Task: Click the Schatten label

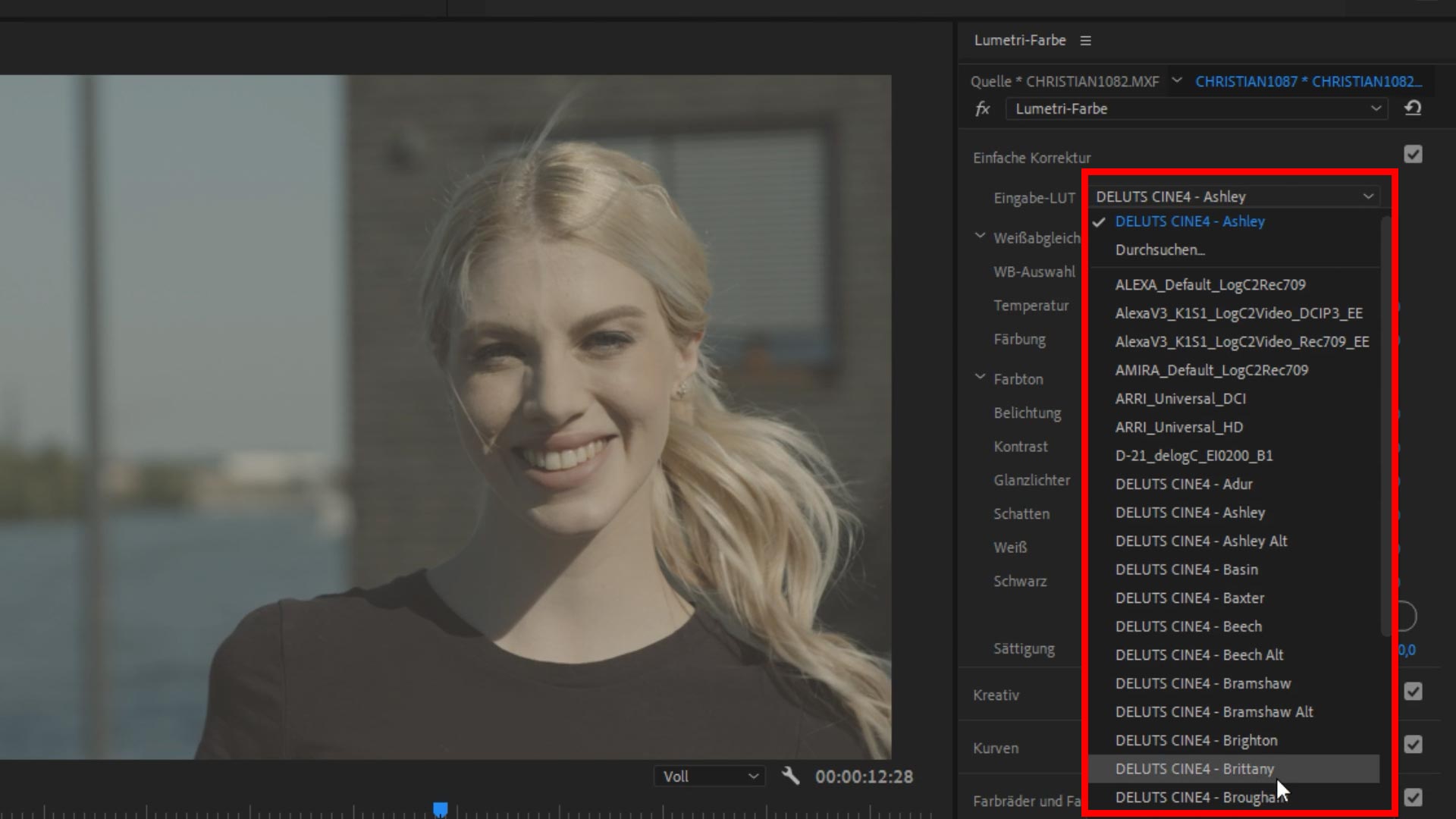Action: pos(1021,514)
